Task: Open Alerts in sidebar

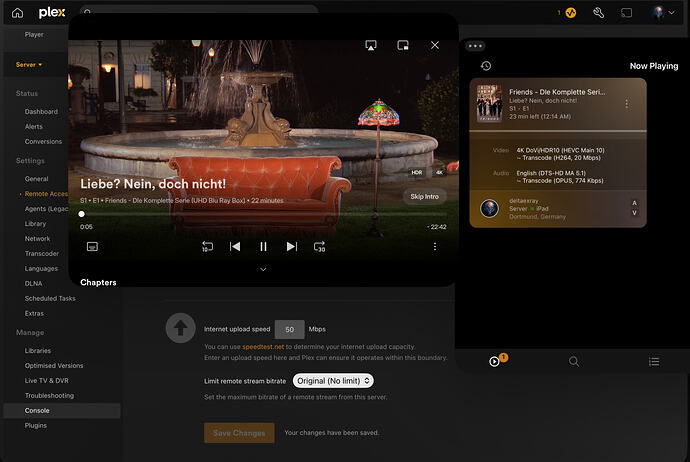Action: tap(33, 127)
